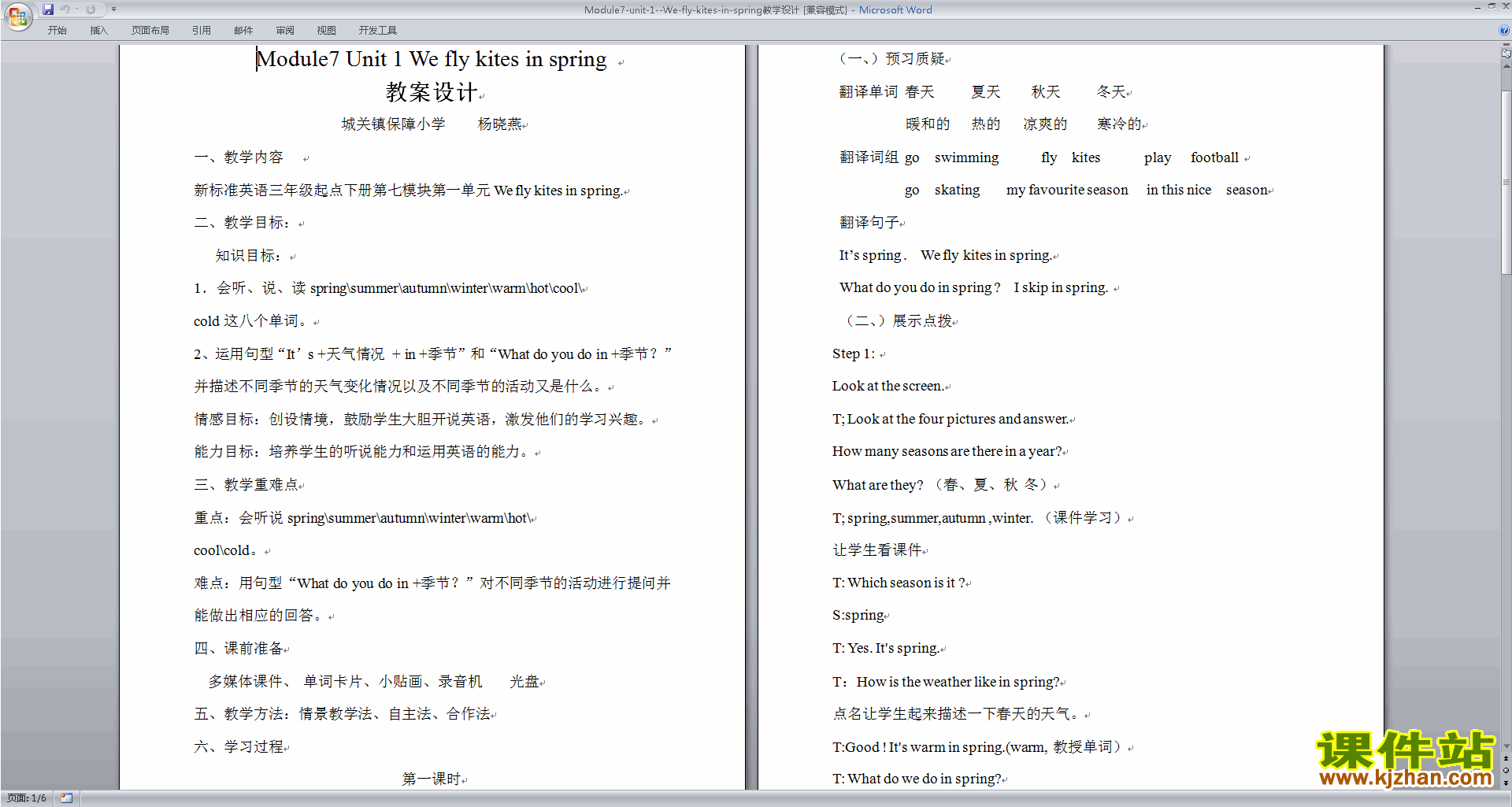The image size is (1512, 807).
Task: Open the 邮件 ribbon tab
Action: [243, 31]
